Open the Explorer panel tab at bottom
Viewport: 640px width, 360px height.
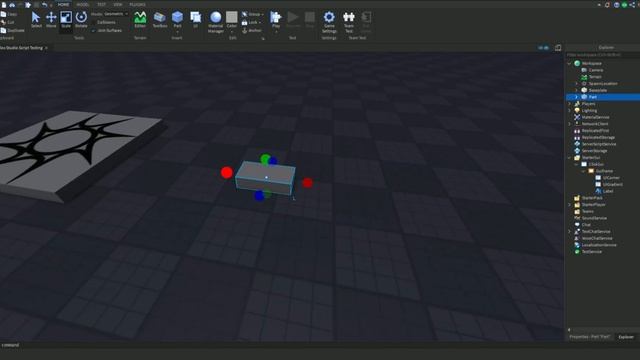coord(626,337)
